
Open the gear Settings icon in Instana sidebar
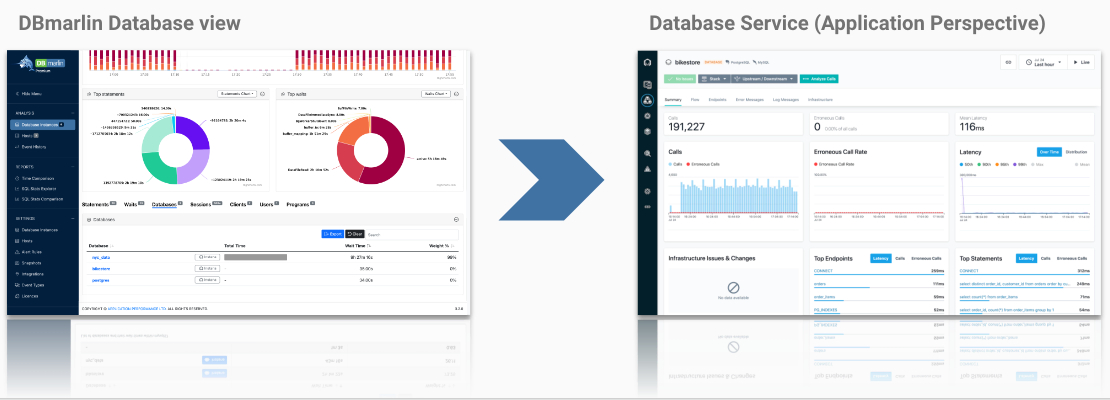647,191
